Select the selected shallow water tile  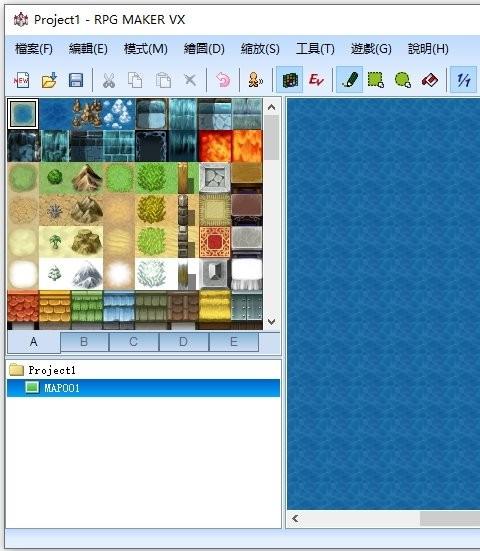(x=23, y=114)
